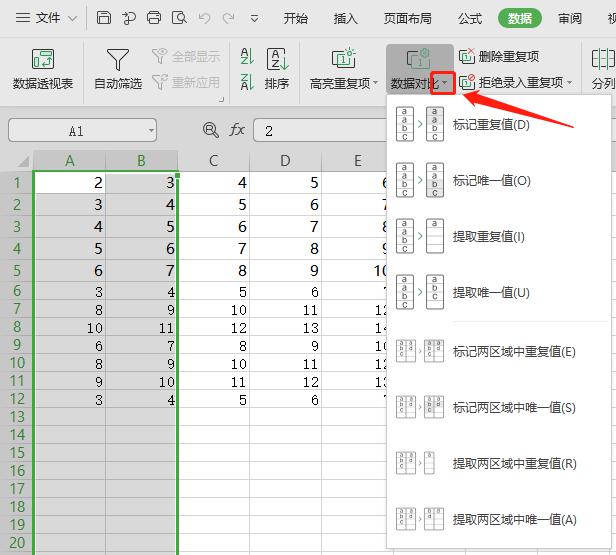Open the Name Box dropdown showing A1
Viewport: 616px width, 555px height.
(x=150, y=131)
